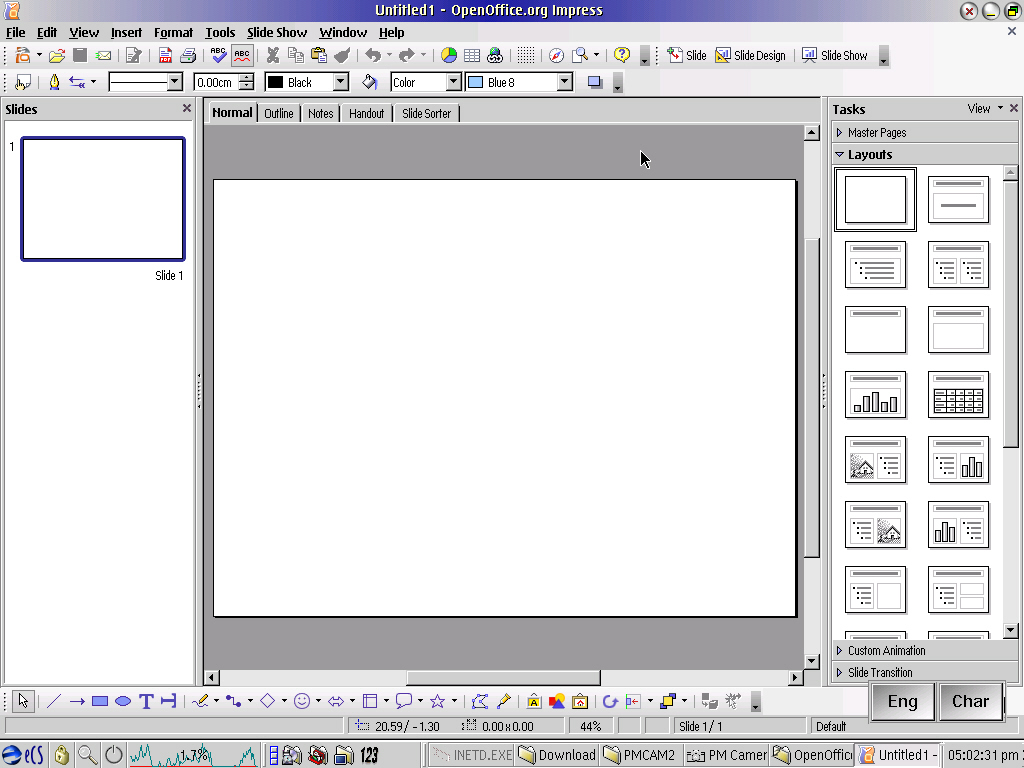1024x768 pixels.
Task: Select the Slide 1 thumbnail
Action: (103, 199)
